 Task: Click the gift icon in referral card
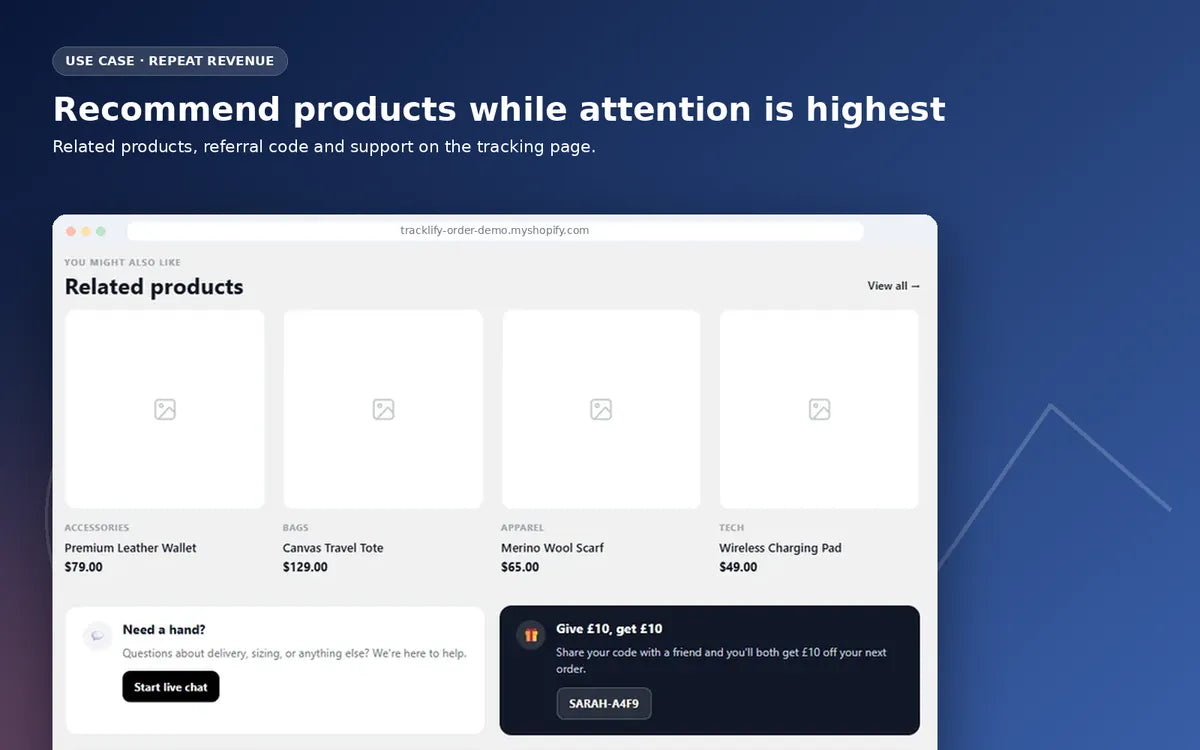531,635
